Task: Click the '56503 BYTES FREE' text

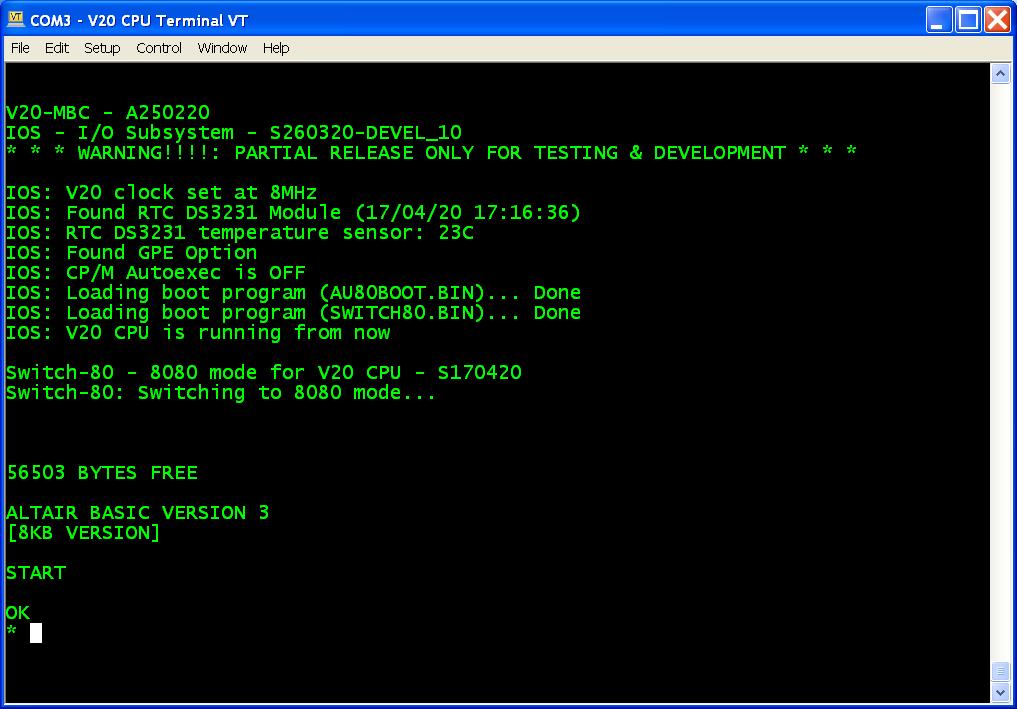Action: tap(102, 472)
